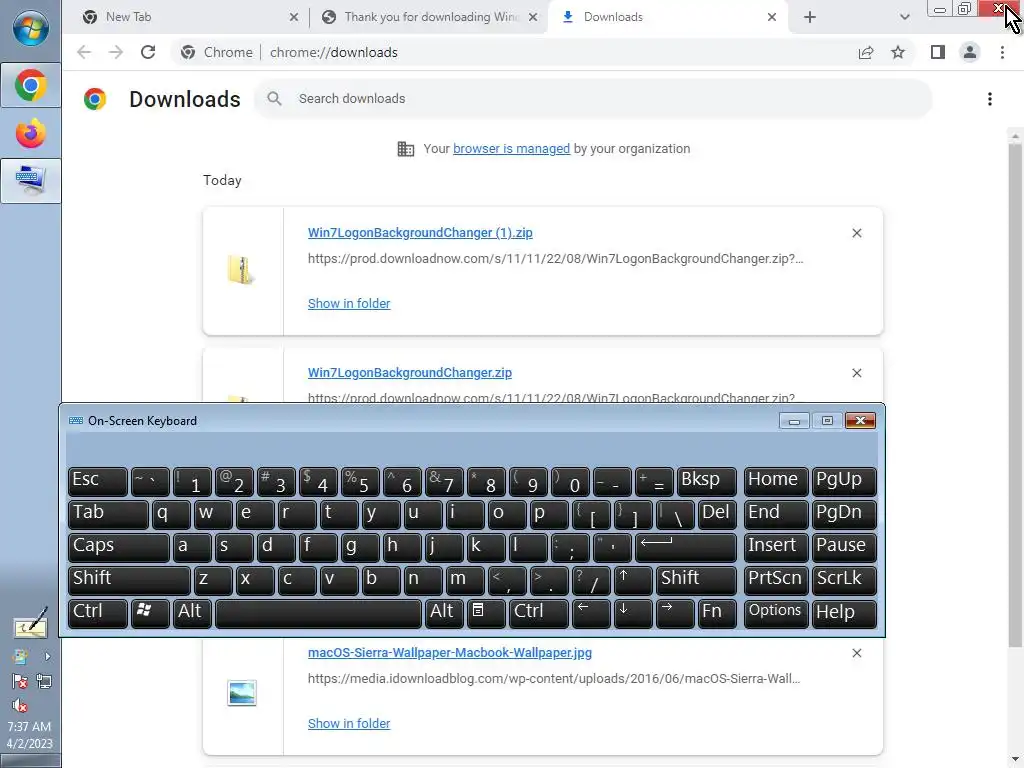Close the New Tab tab
1024x768 pixels.
coord(294,17)
